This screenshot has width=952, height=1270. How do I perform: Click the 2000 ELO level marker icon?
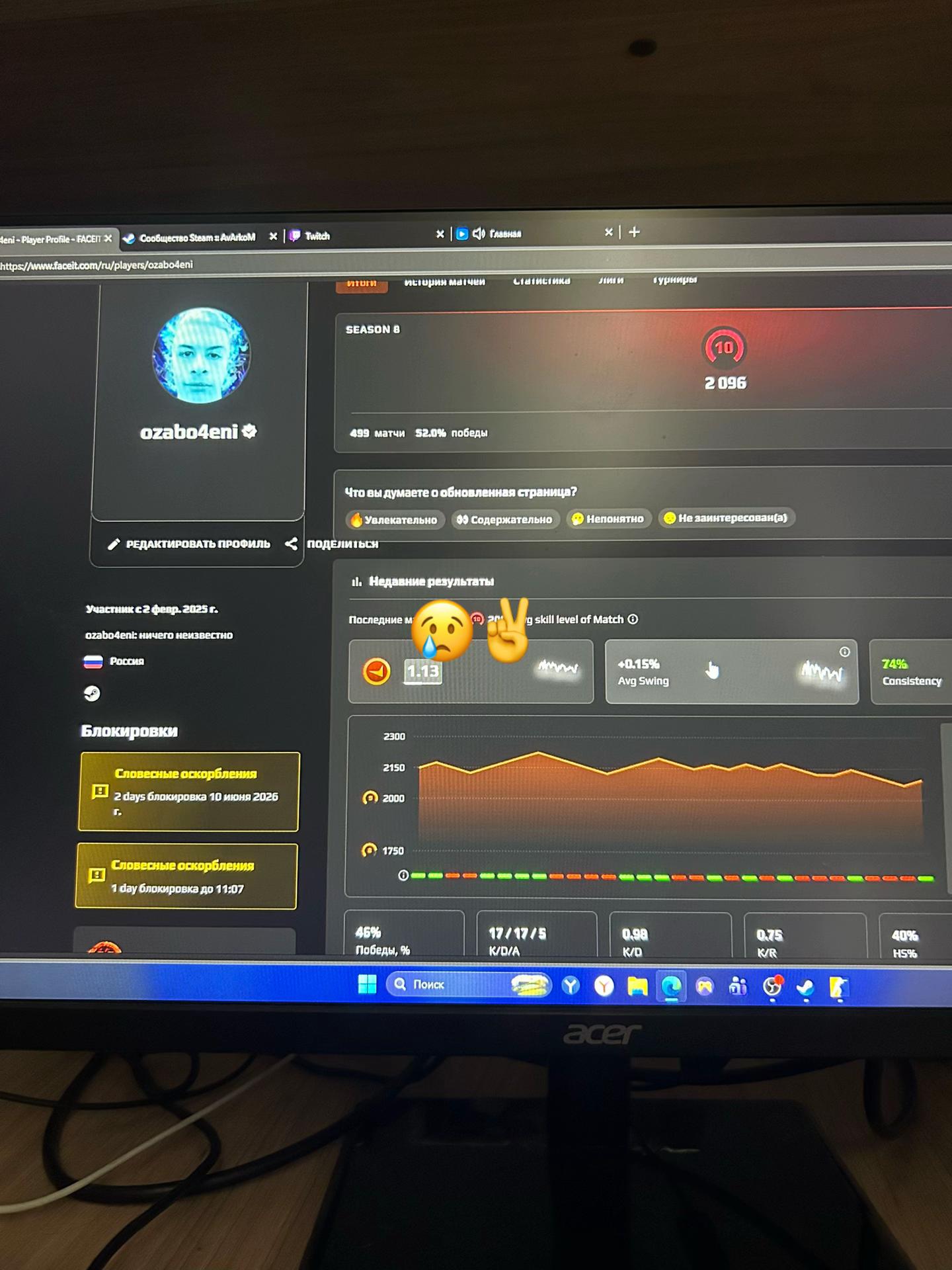point(370,798)
